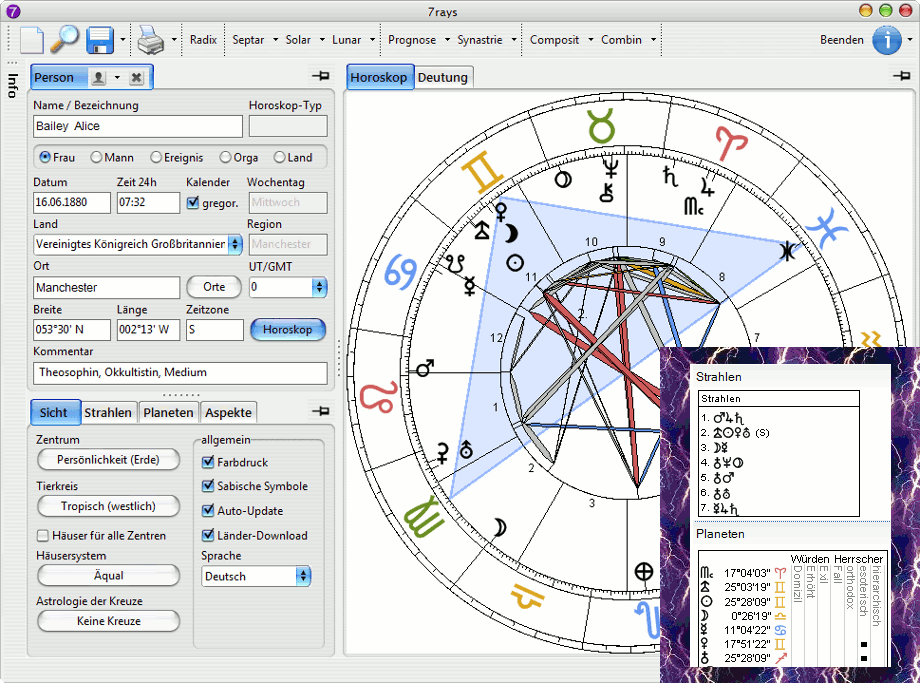Switch to the Strahlen tab
Viewport: 920px width, 683px height.
click(x=108, y=412)
